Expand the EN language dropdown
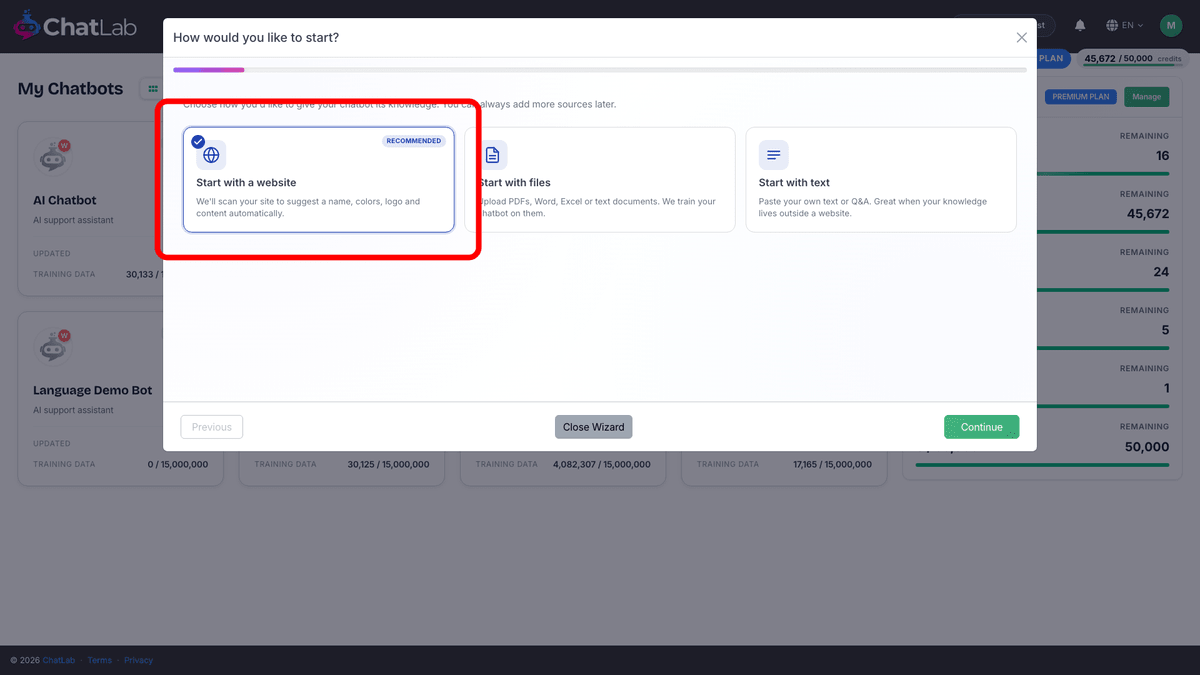Viewport: 1200px width, 675px height. (x=1125, y=25)
